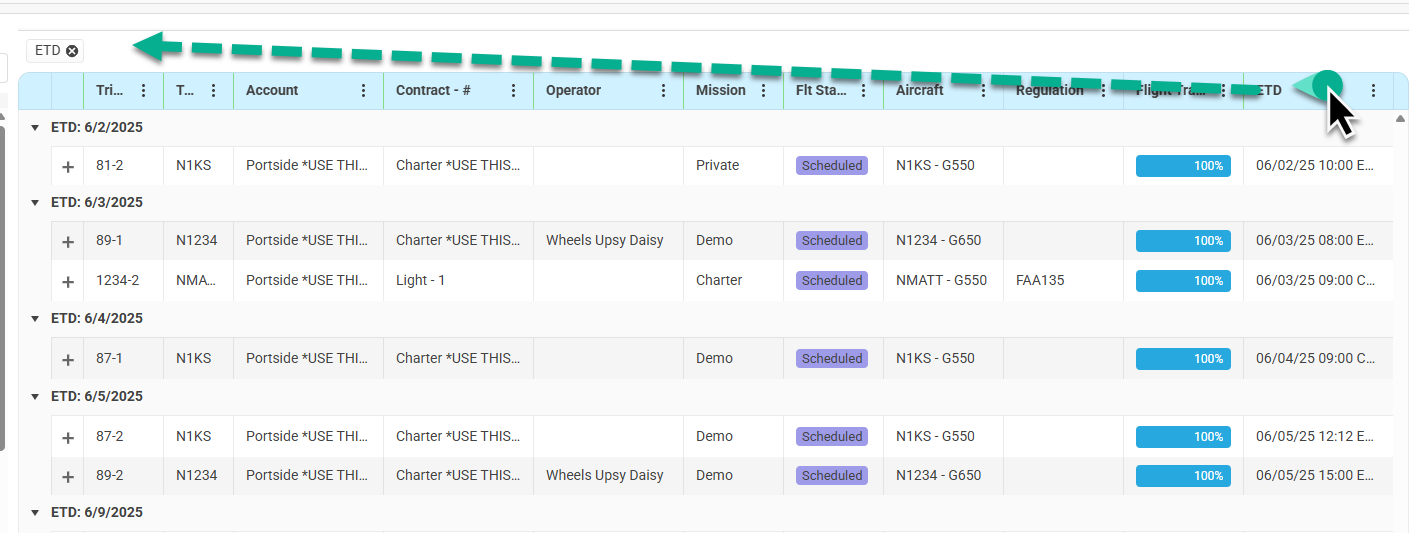Screen dimensions: 1409x533
Task: Collapse the ETD: 6/2/2025 group
Action: coord(35,128)
